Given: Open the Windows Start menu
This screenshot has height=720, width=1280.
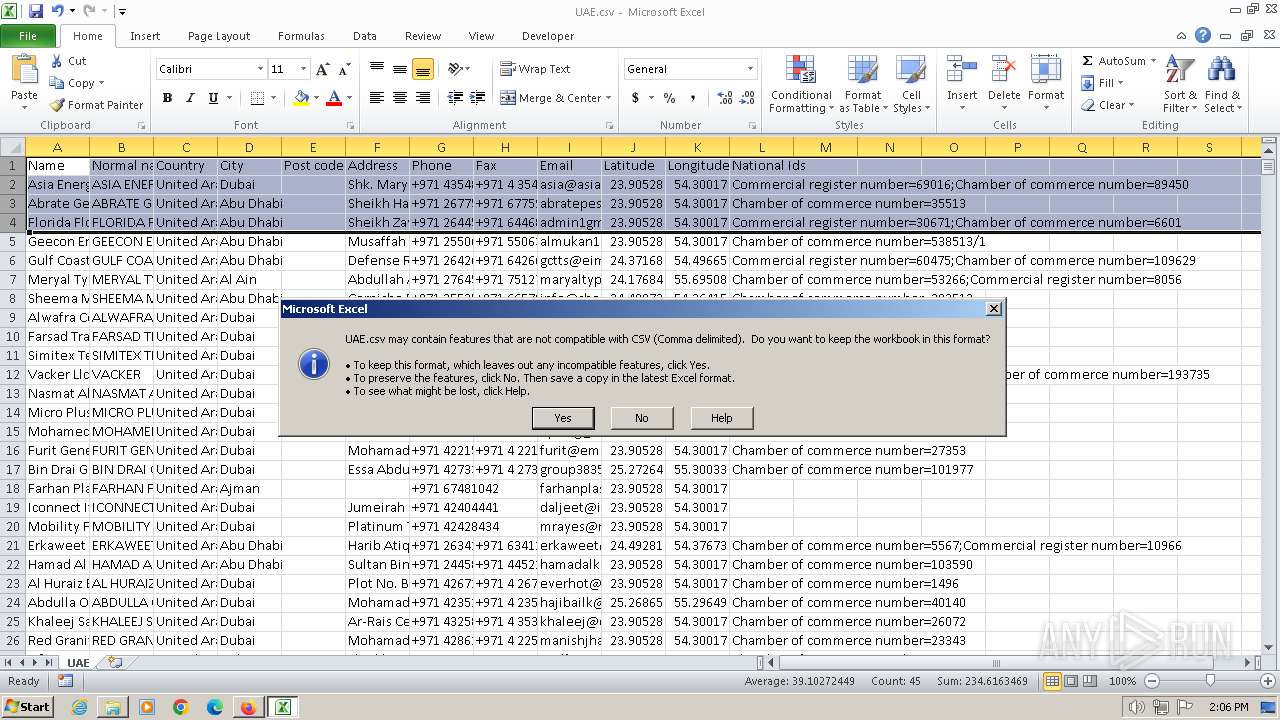Looking at the screenshot, I should [x=27, y=707].
